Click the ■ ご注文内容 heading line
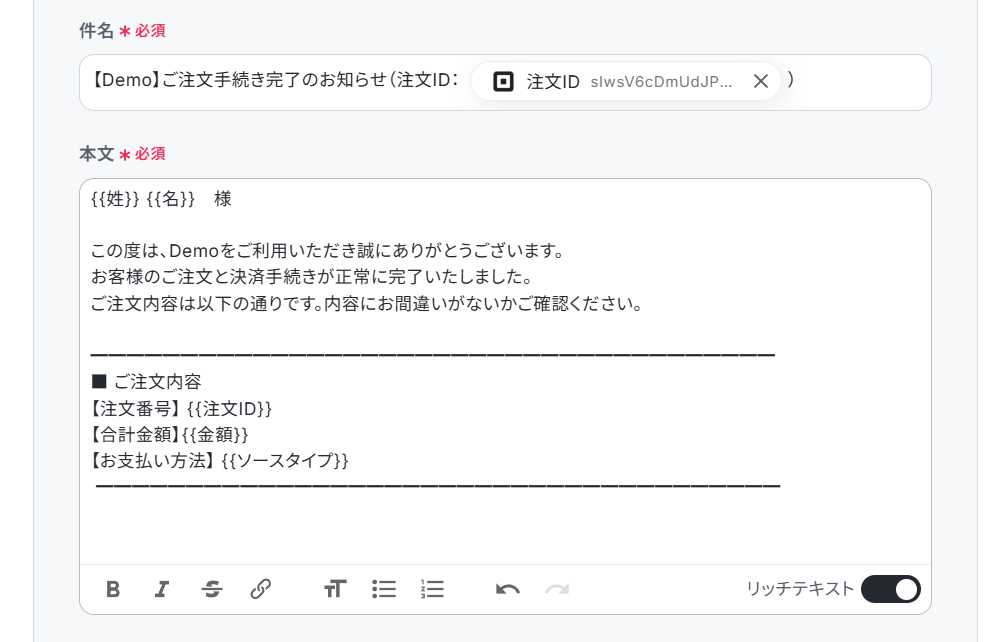 [147, 382]
